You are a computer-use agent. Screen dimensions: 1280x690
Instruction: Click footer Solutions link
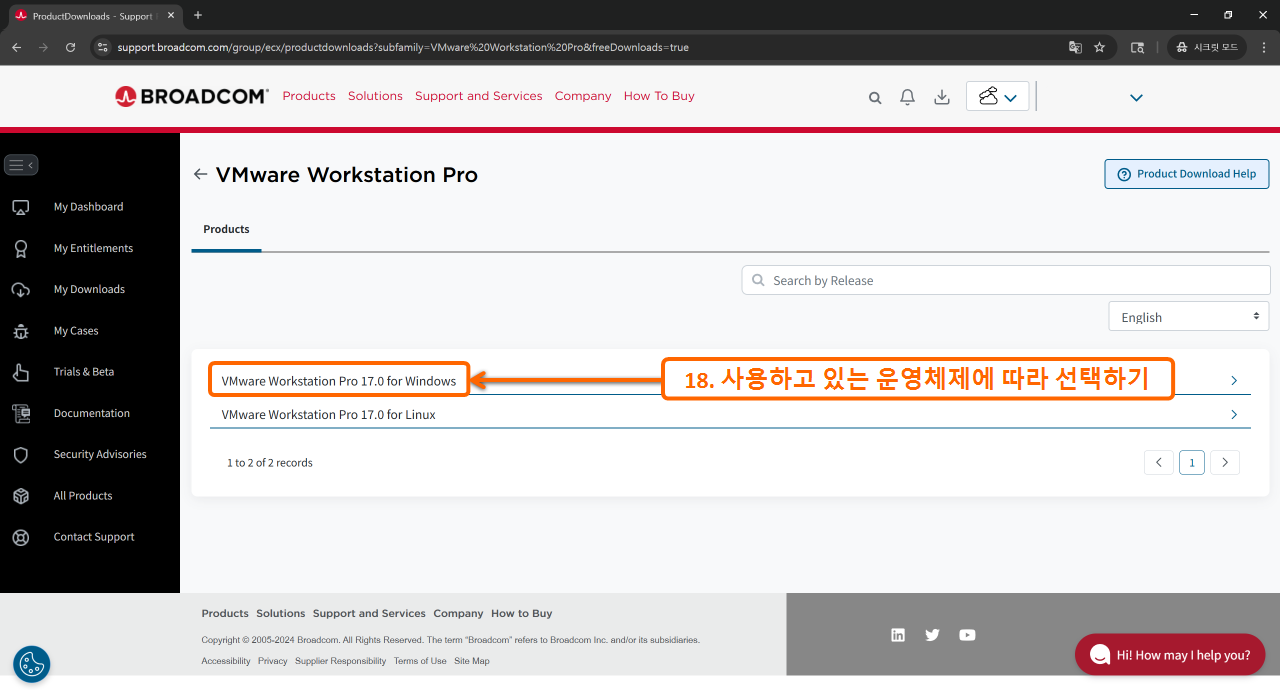click(281, 613)
